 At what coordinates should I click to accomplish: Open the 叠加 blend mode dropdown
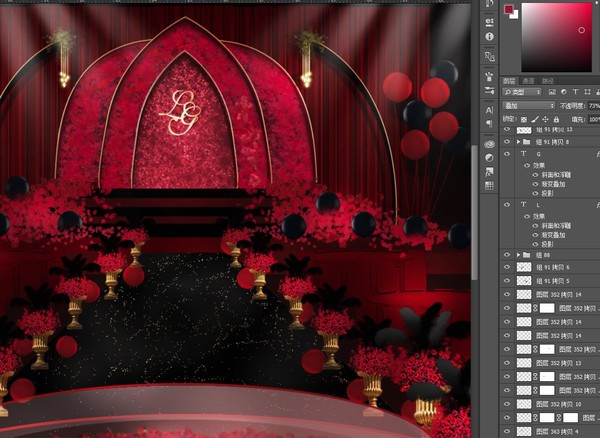[x=528, y=105]
